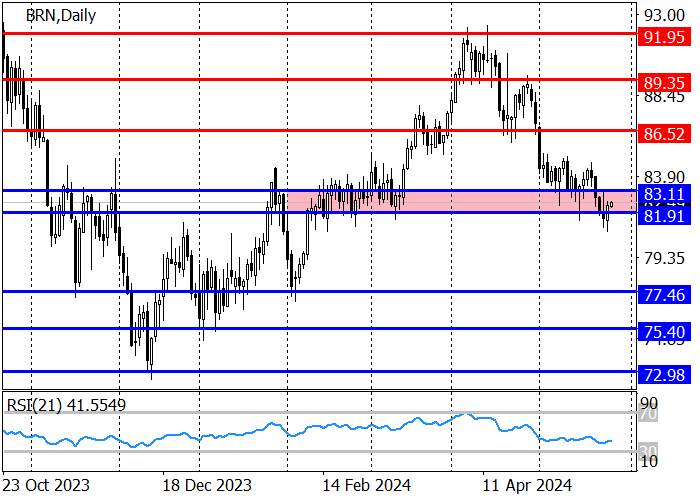The height and width of the screenshot is (500, 700).
Task: Click the RSI axis value 10
Action: click(649, 461)
